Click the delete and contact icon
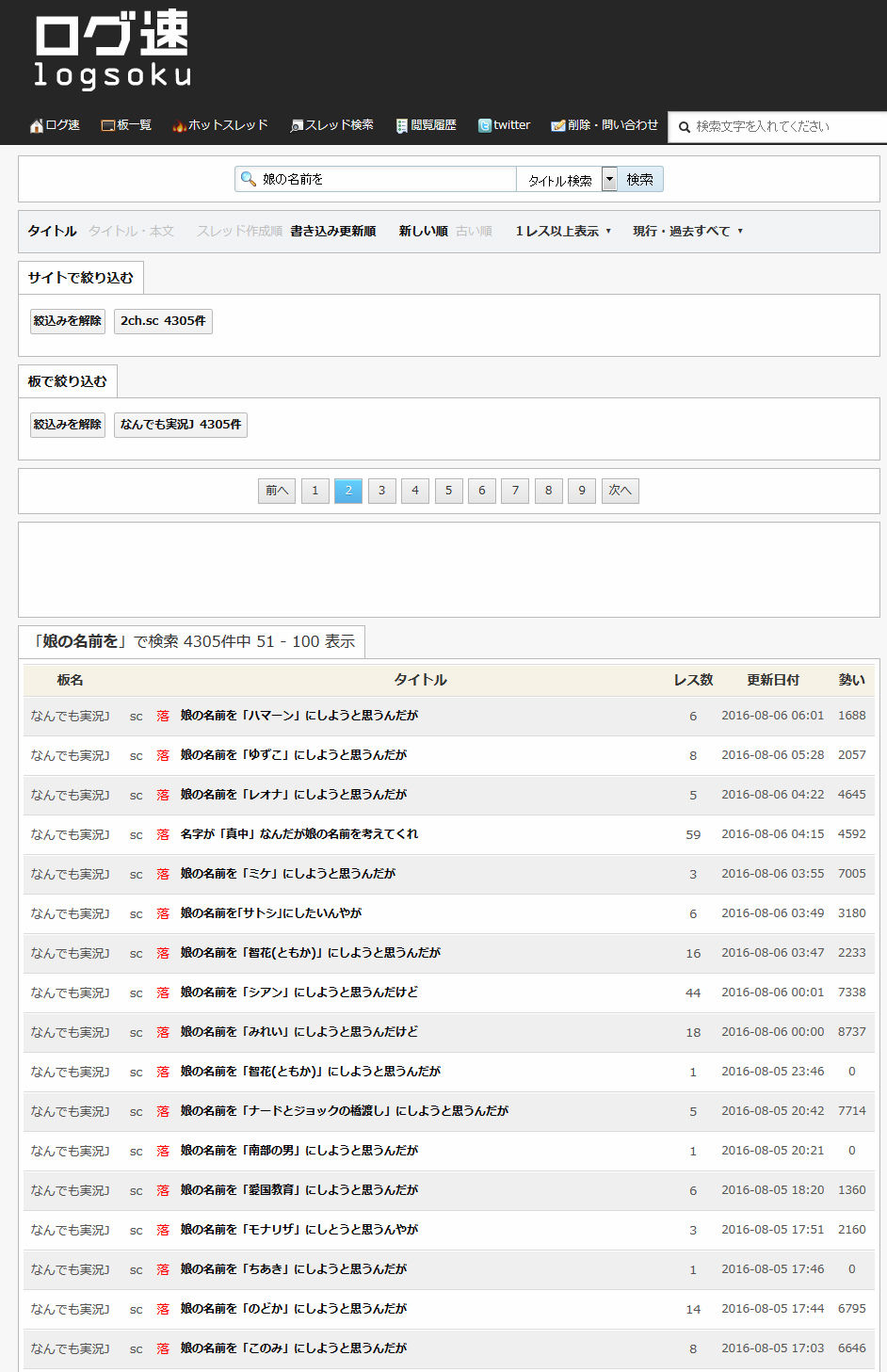Image resolution: width=887 pixels, height=1372 pixels. [558, 126]
